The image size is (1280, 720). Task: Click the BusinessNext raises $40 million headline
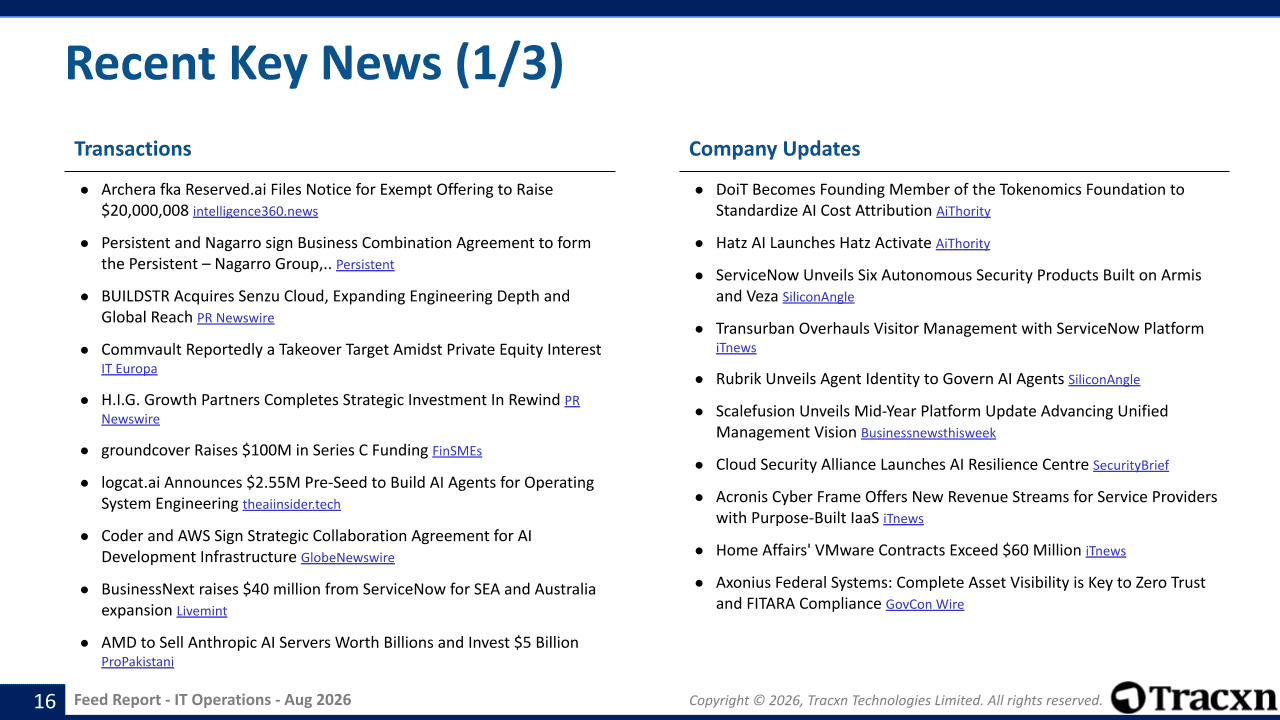(348, 599)
